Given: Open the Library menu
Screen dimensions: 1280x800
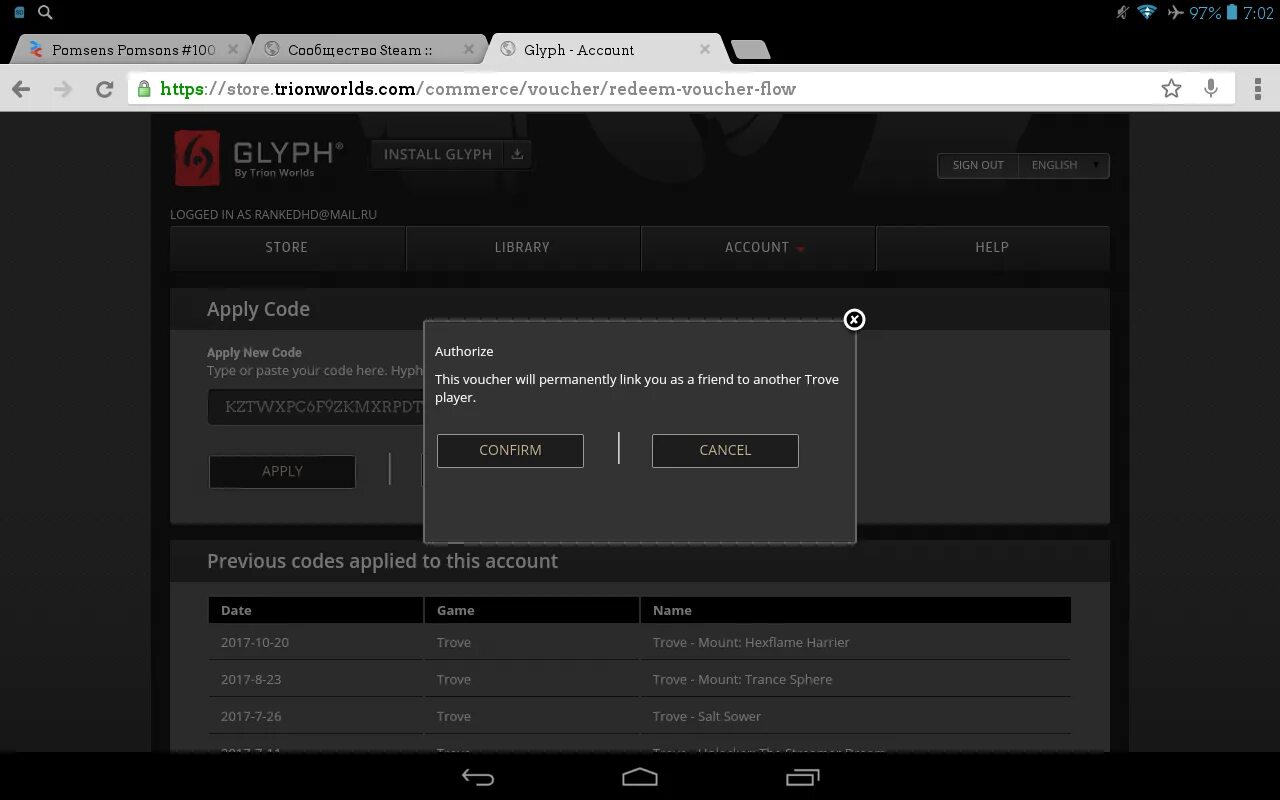Looking at the screenshot, I should 522,247.
